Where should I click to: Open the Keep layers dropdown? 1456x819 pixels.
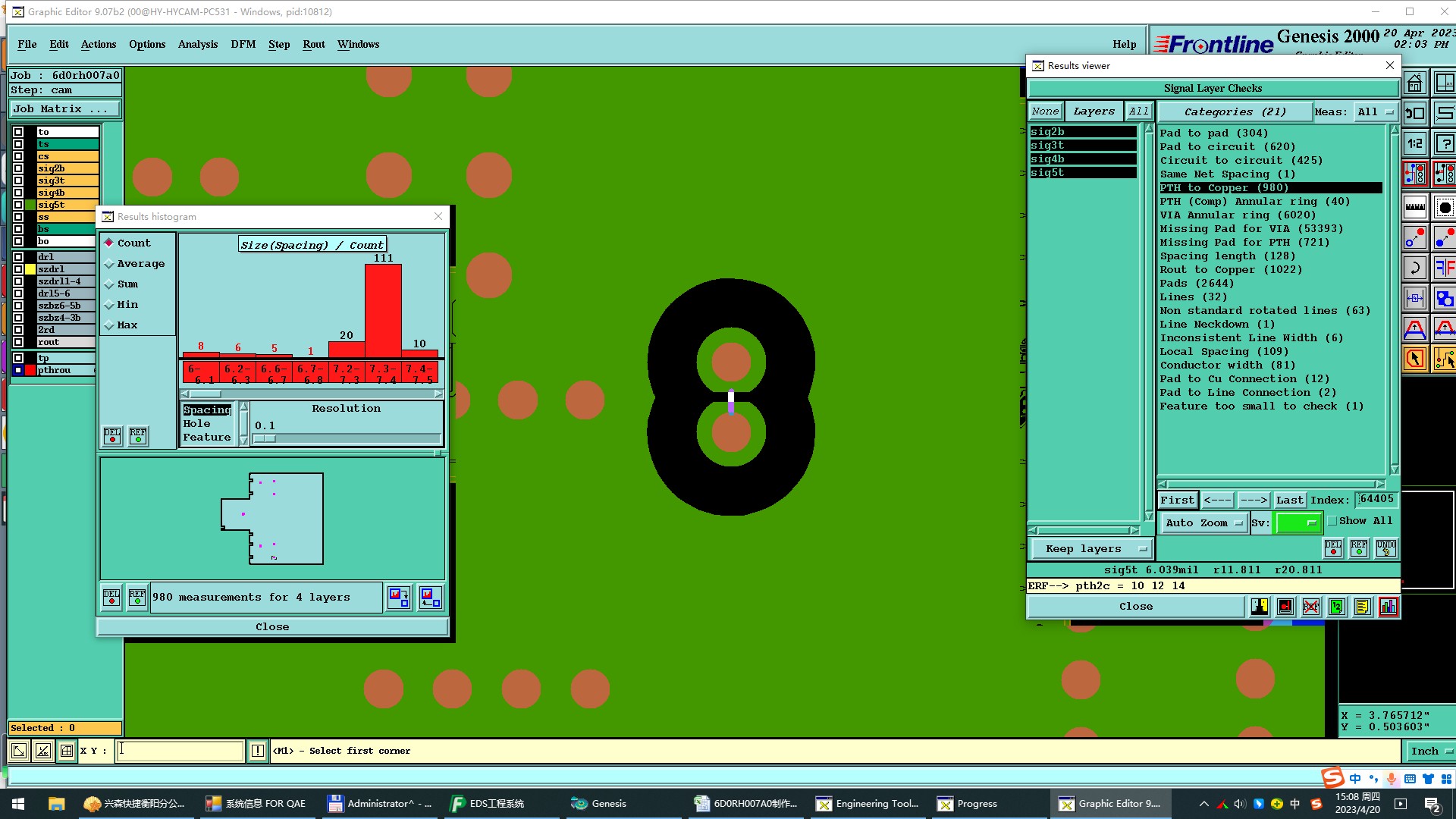[x=1091, y=549]
